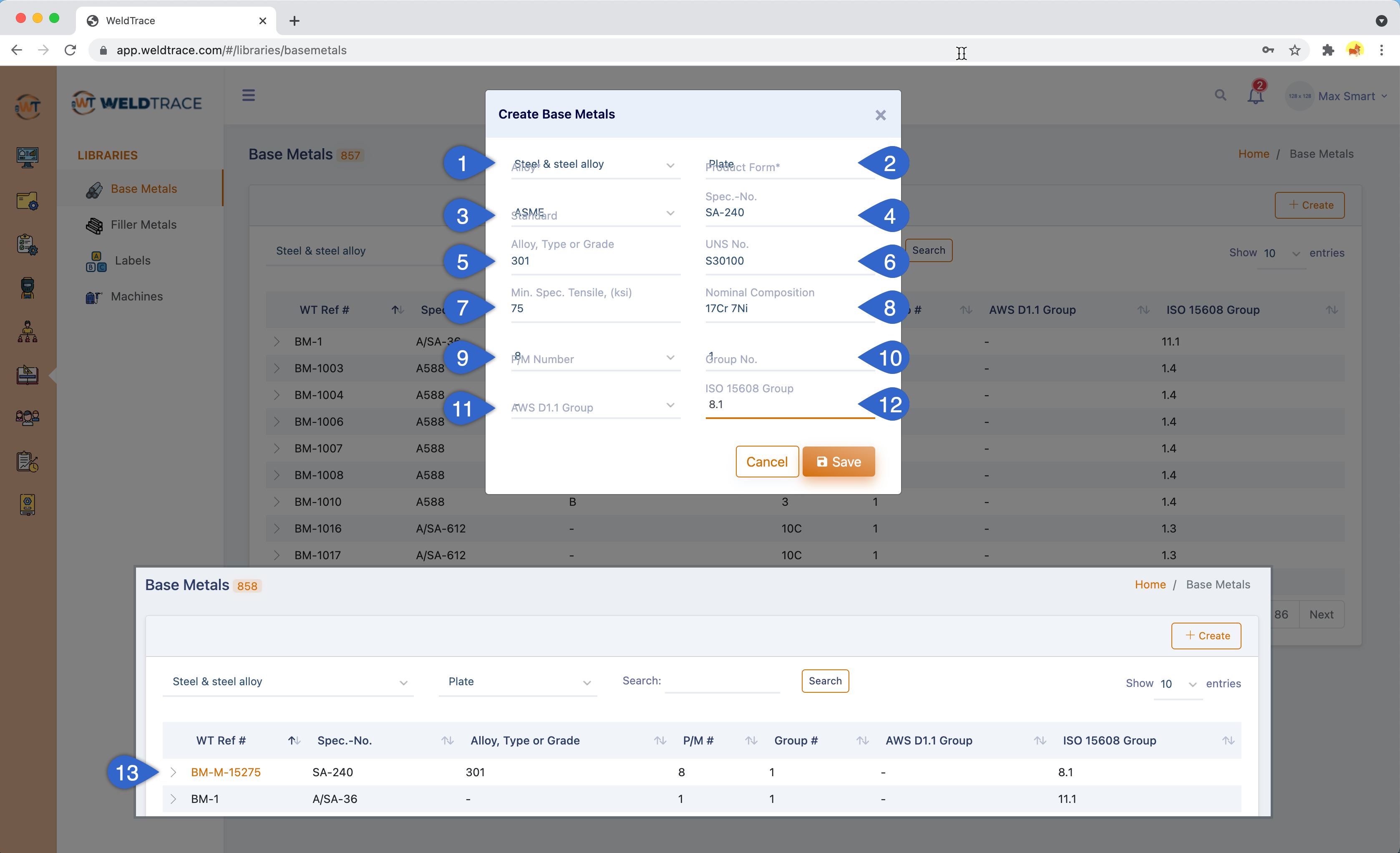Open the Show entries dropdown on background page
The height and width of the screenshot is (853, 1400).
[1281, 253]
